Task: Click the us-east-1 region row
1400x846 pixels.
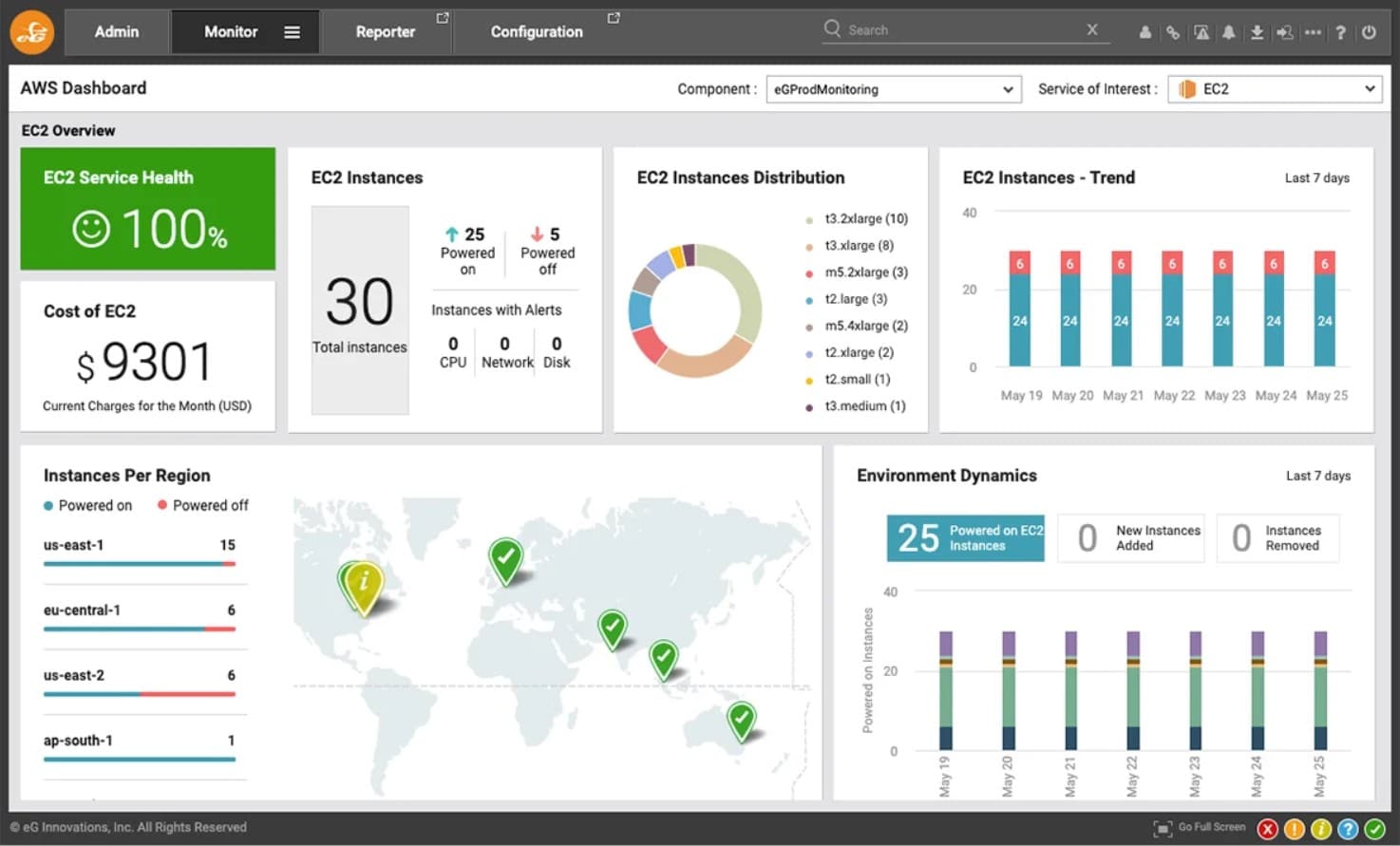Action: pyautogui.click(x=140, y=553)
